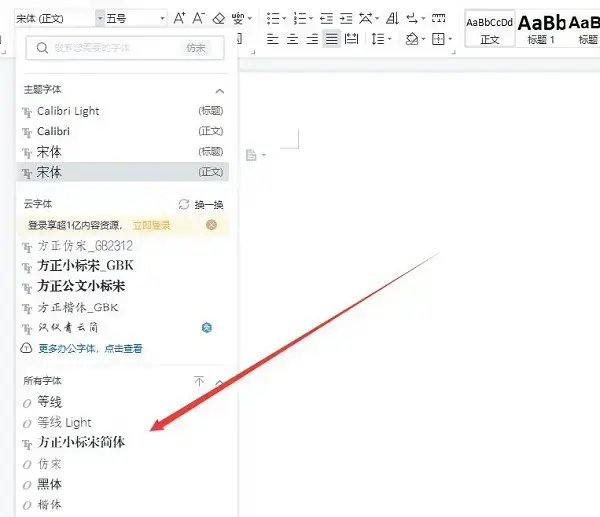Choose cloud font 方正楷体_GBK
The width and height of the screenshot is (600, 517).
[x=123, y=307]
